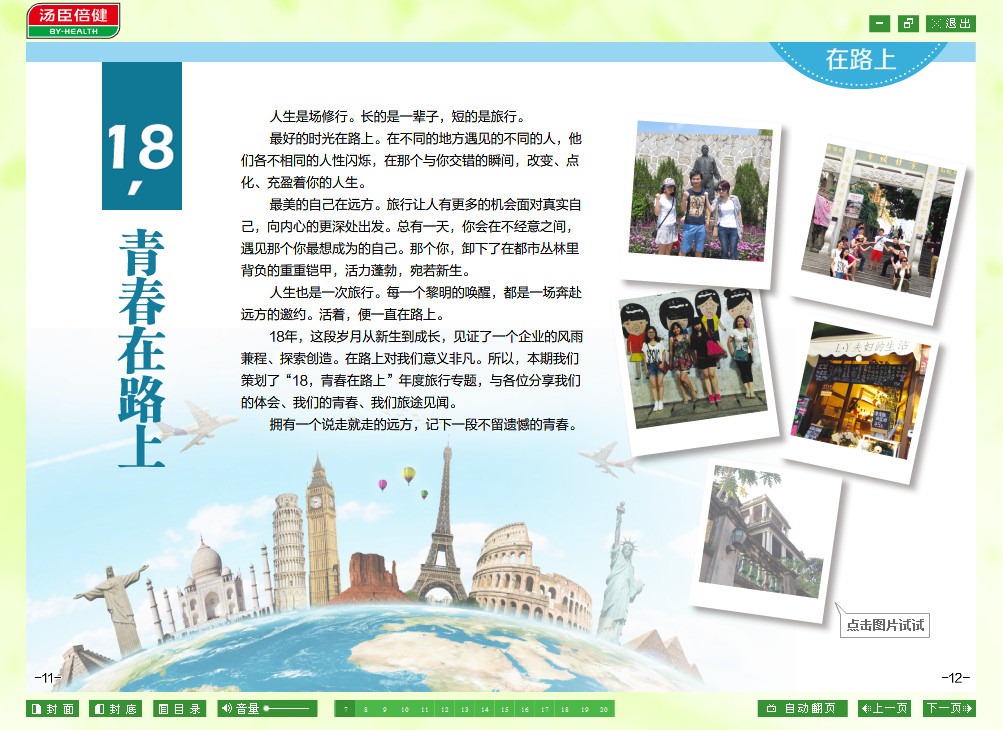Image resolution: width=1003 pixels, height=730 pixels.
Task: Go to the front cover (封面)
Action: point(52,709)
